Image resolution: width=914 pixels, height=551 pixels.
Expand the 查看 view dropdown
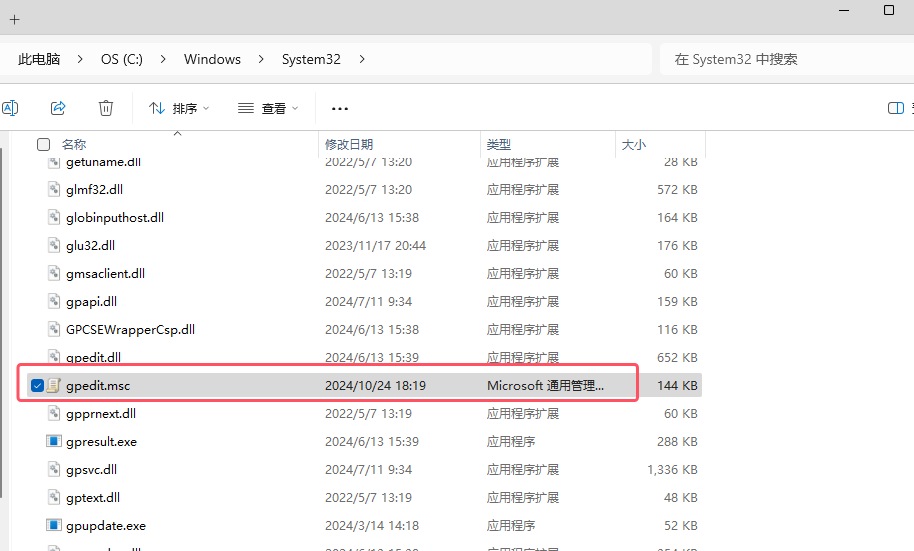[x=268, y=108]
